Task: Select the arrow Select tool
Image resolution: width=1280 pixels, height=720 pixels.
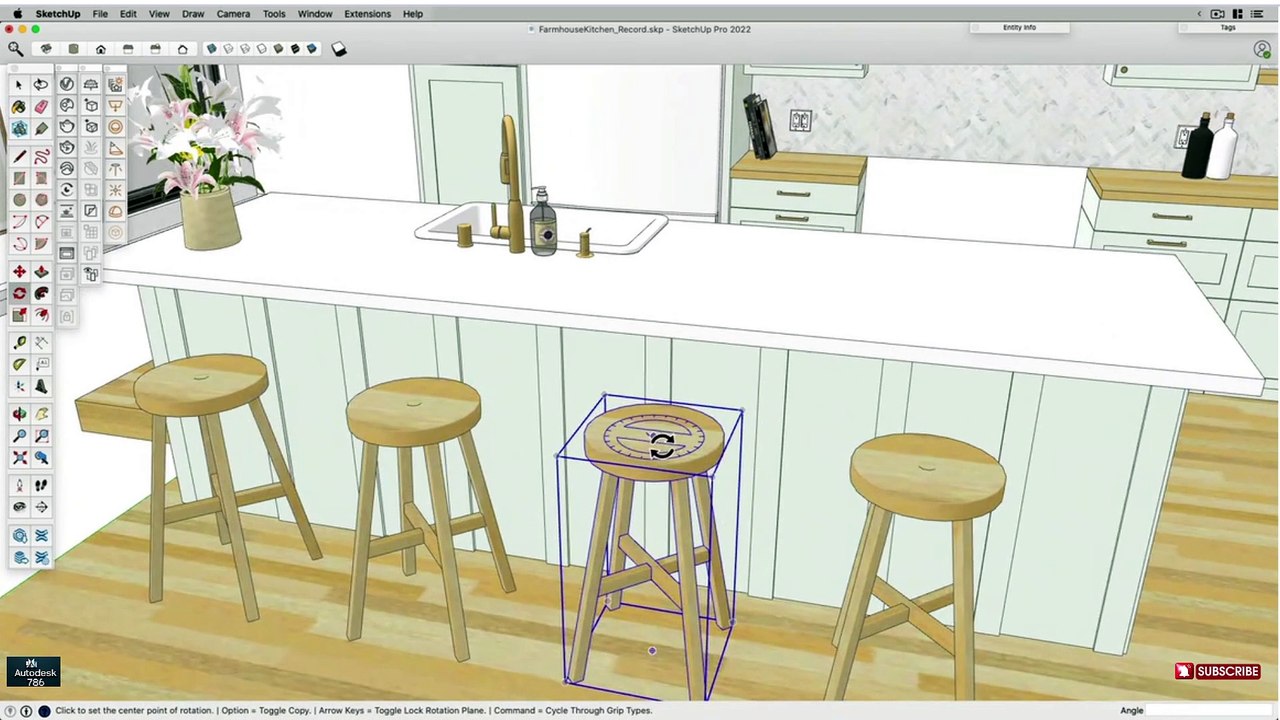Action: point(19,85)
